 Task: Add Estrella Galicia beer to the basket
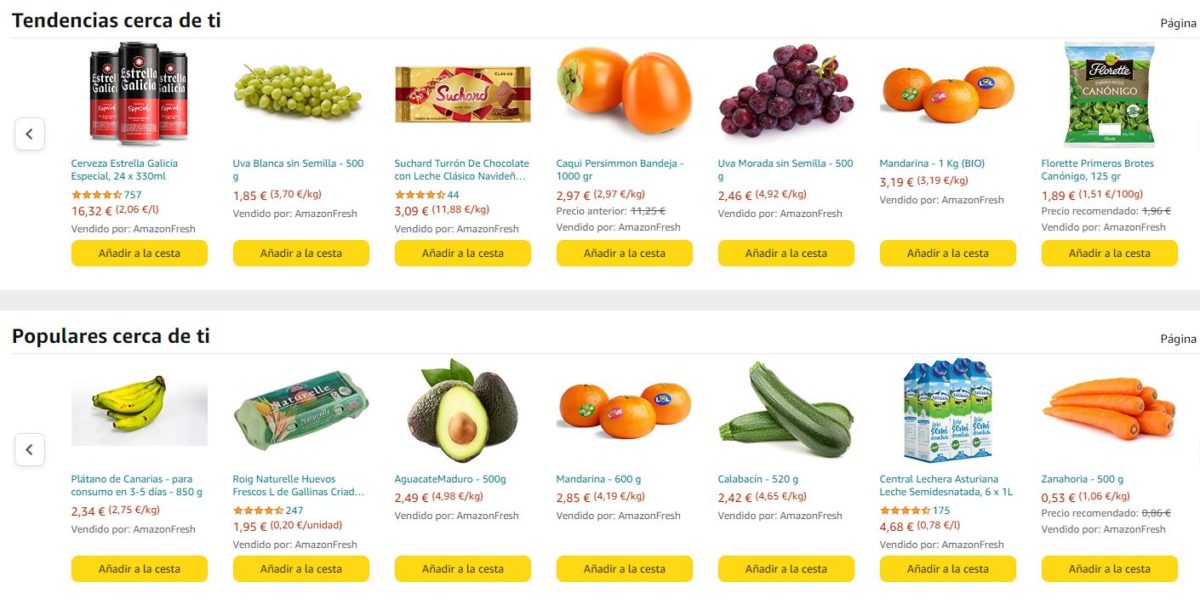pos(139,254)
